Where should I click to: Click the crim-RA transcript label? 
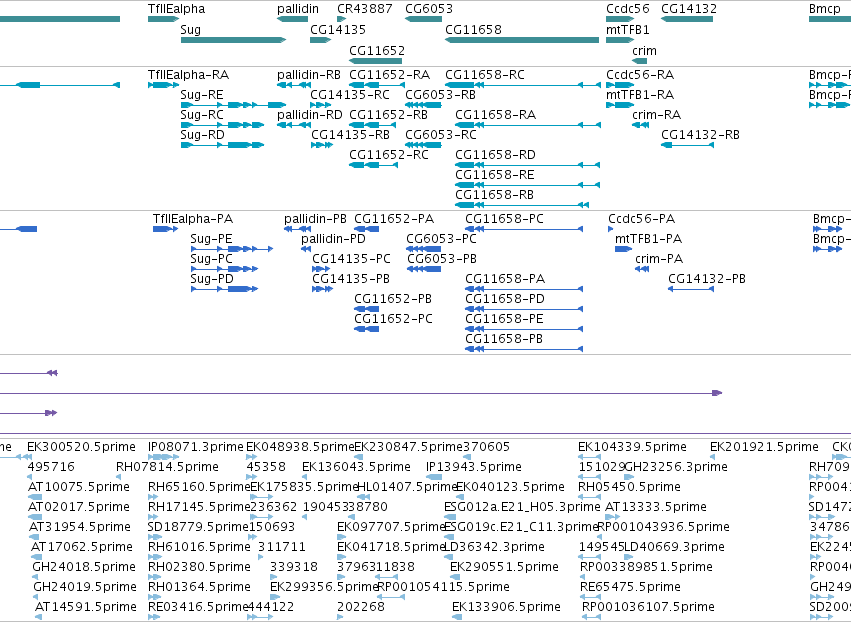pyautogui.click(x=656, y=115)
